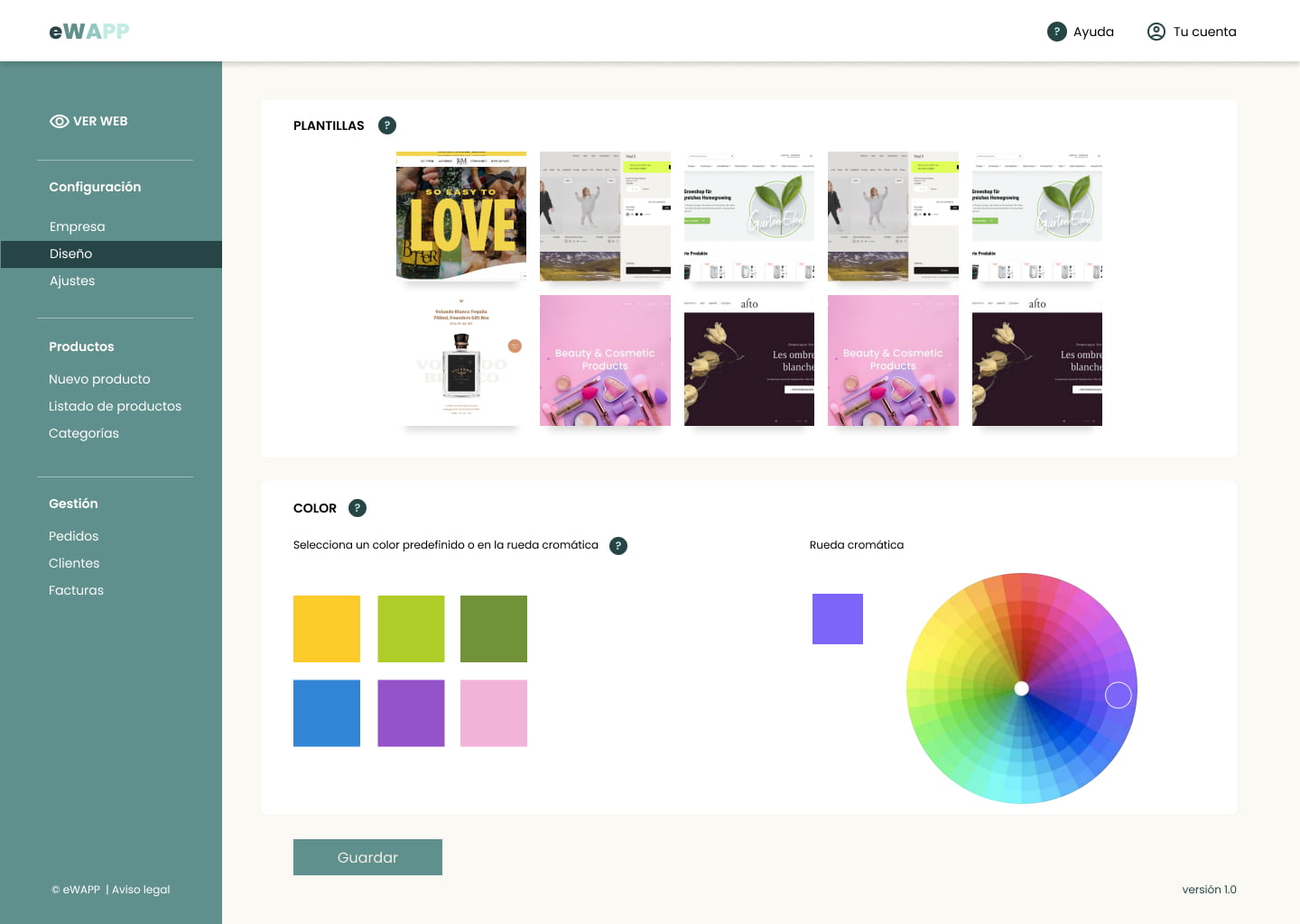The width and height of the screenshot is (1300, 924).
Task: Select the SO EASY TO LOVE template
Action: 461,217
